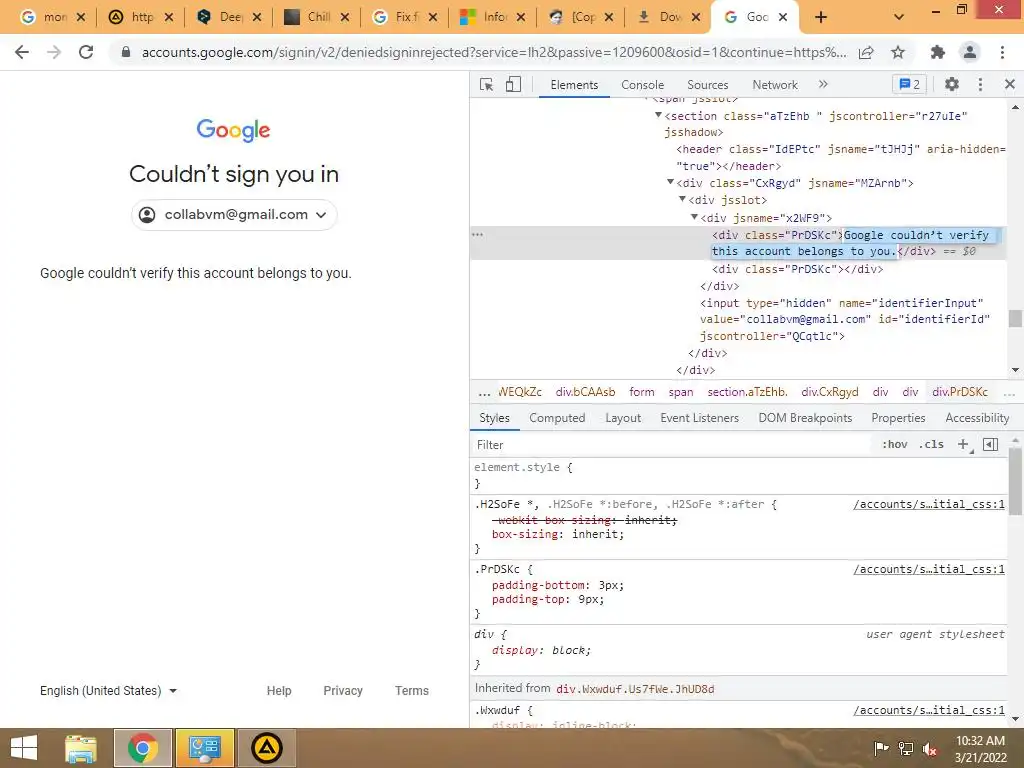Click the volume muted tray icon
1024x768 pixels.
pyautogui.click(x=931, y=748)
